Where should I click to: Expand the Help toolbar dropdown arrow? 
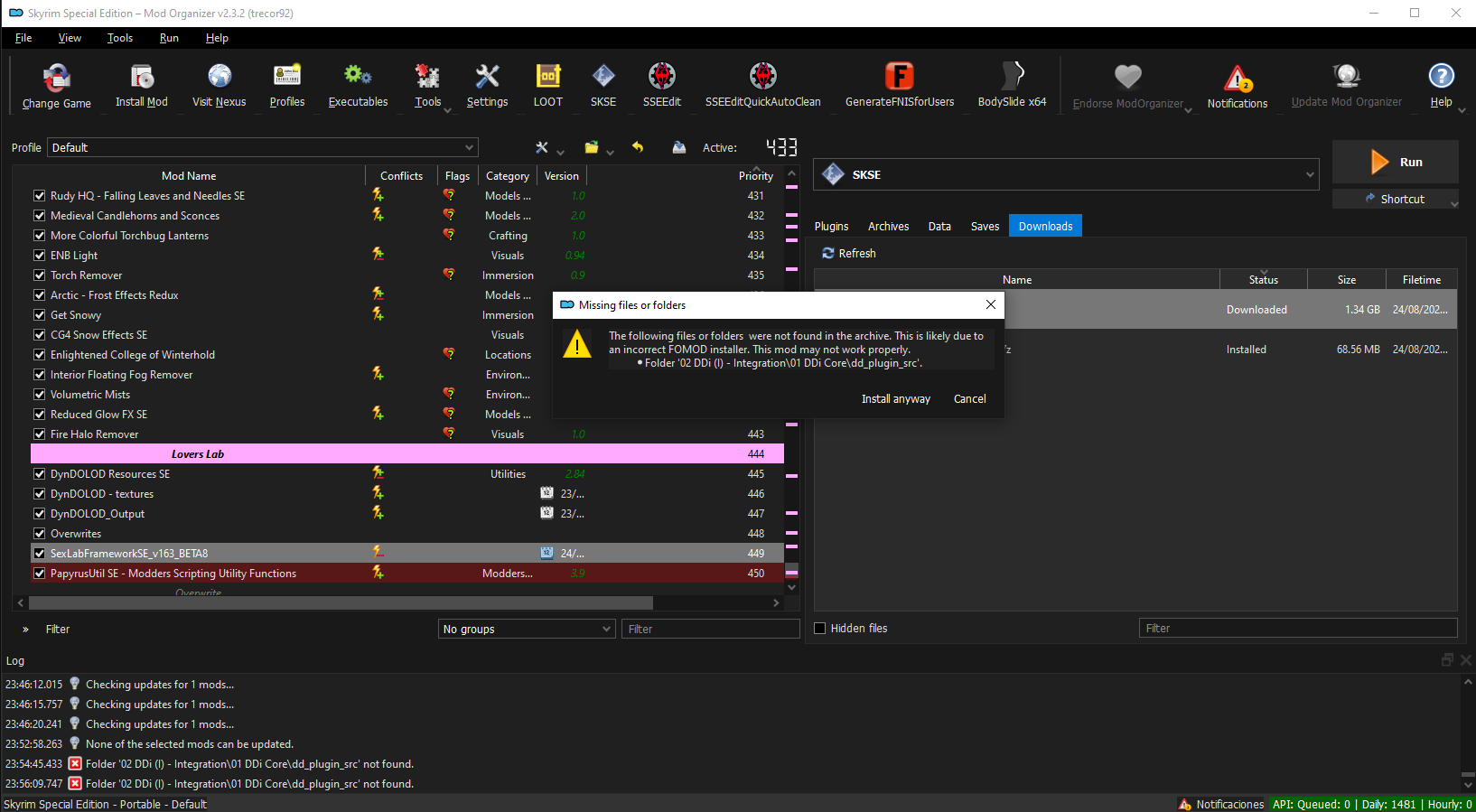1462,110
